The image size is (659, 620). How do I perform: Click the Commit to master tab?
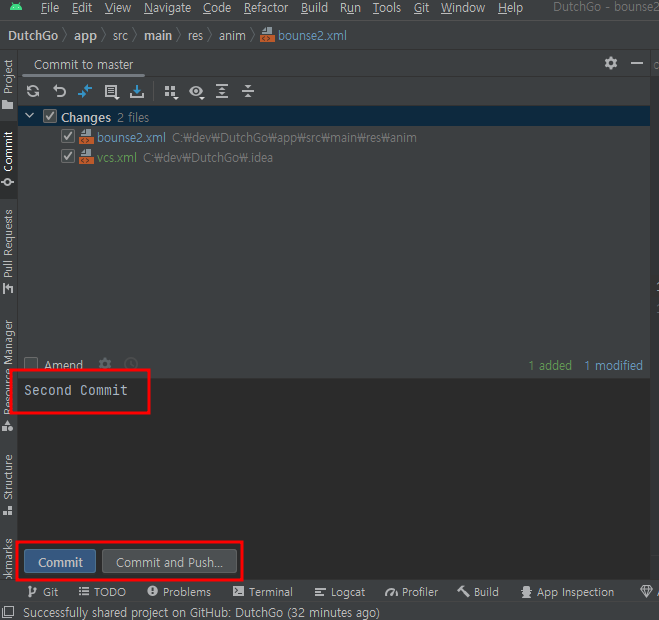[84, 64]
